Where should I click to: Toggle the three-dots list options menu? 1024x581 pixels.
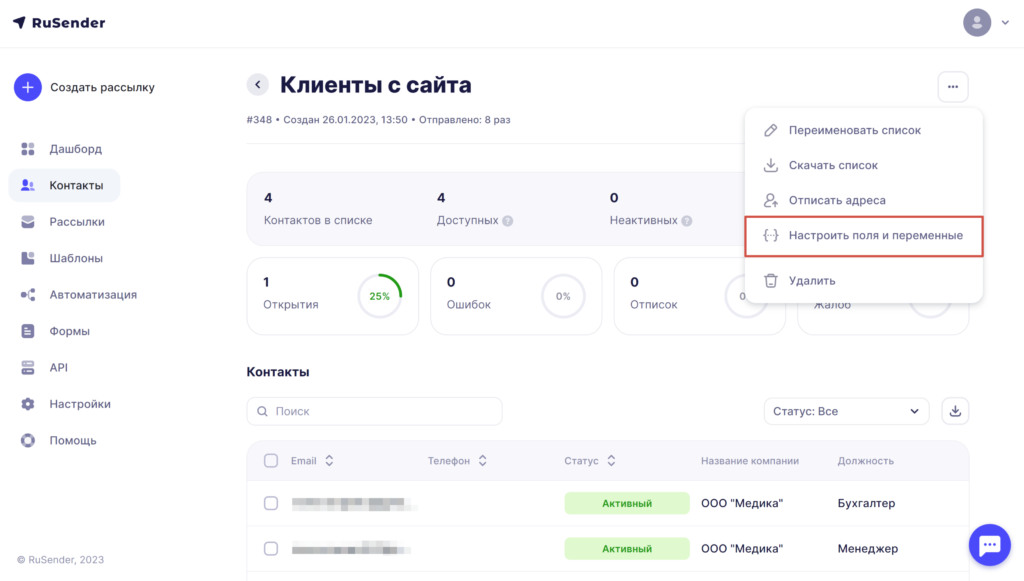pyautogui.click(x=953, y=87)
